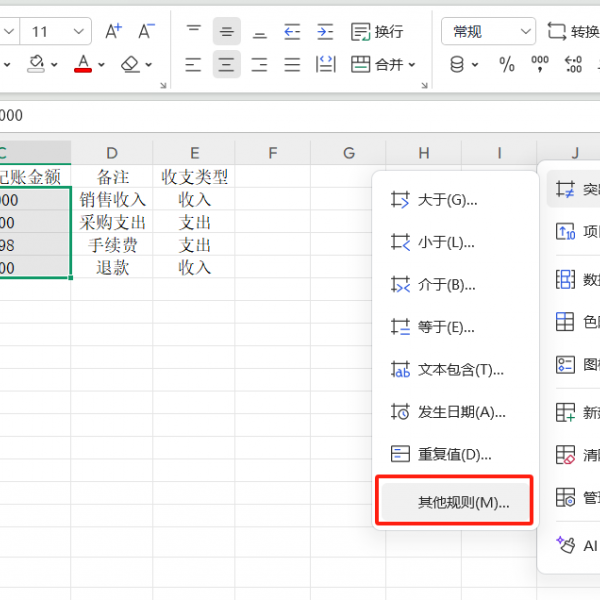Select cell containing 销售收入
Image resolution: width=600 pixels, height=600 pixels.
tap(112, 200)
